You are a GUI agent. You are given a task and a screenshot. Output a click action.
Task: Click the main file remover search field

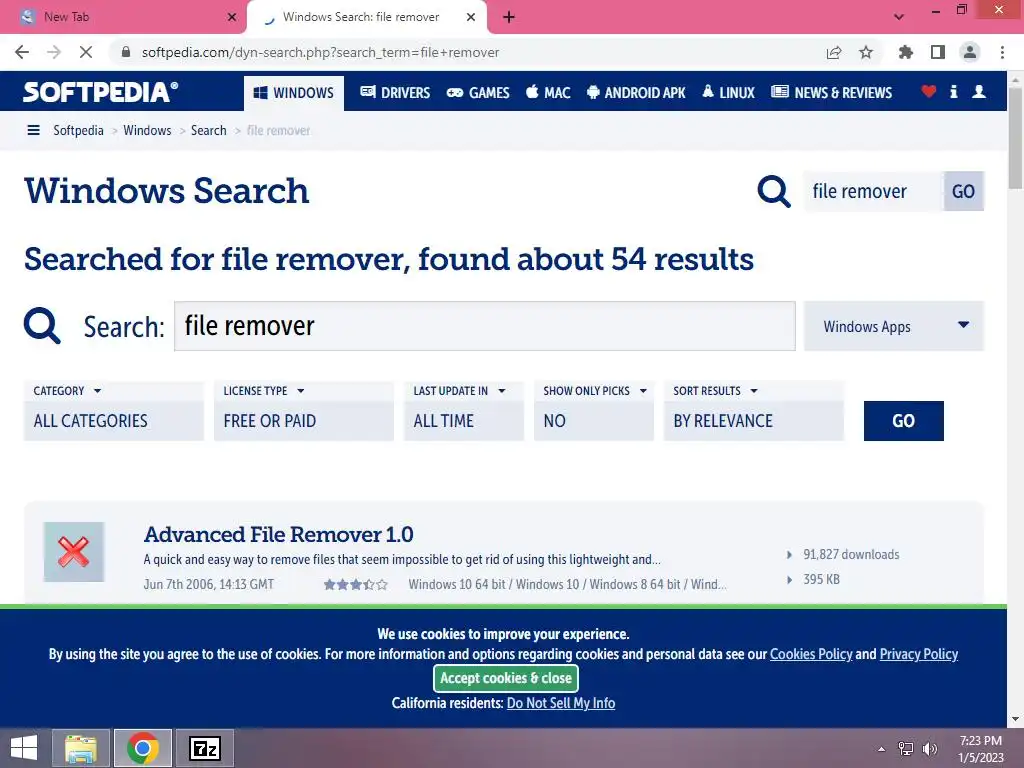click(x=485, y=326)
